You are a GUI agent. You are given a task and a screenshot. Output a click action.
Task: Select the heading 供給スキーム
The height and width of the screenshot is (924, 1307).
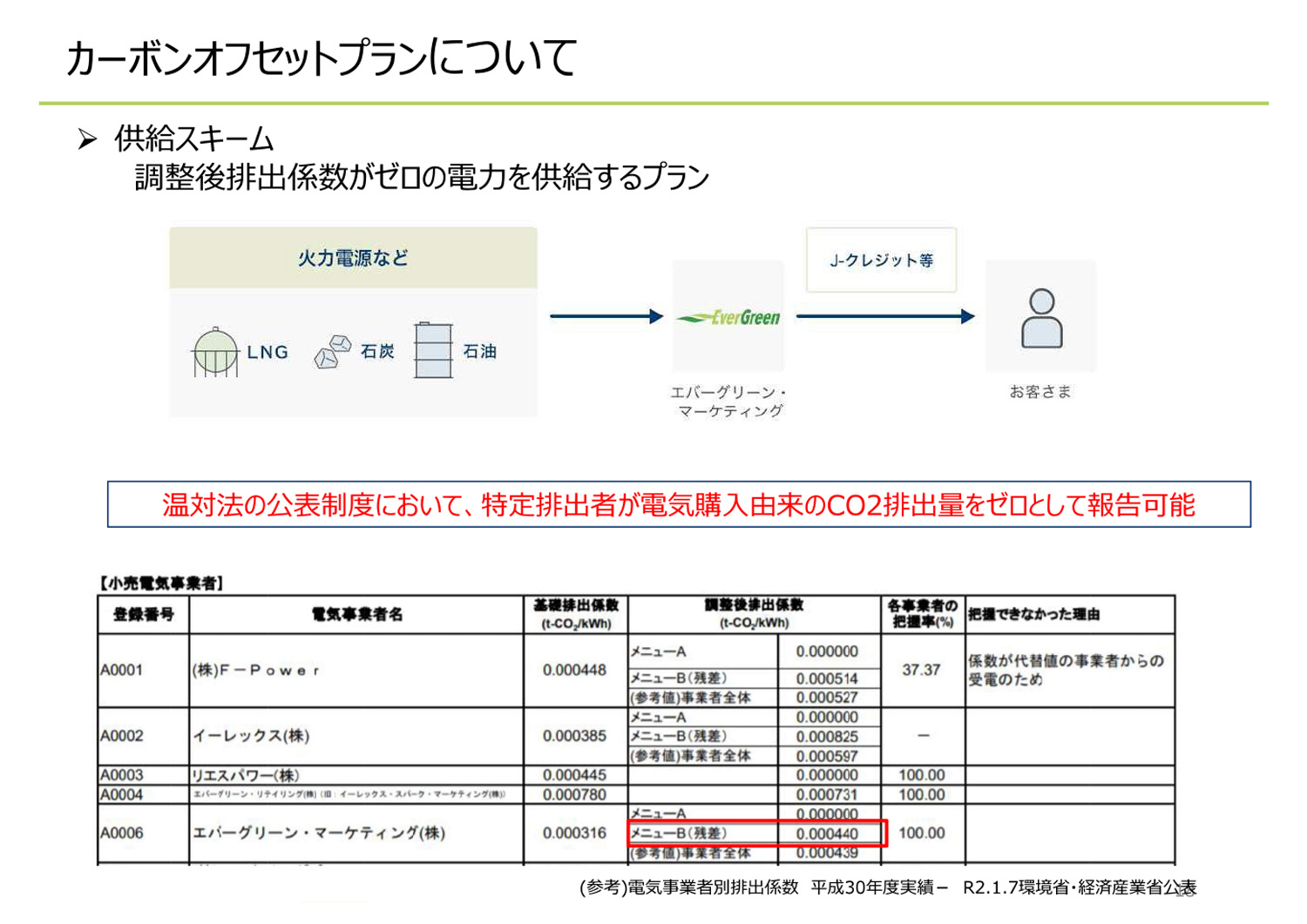pos(194,138)
